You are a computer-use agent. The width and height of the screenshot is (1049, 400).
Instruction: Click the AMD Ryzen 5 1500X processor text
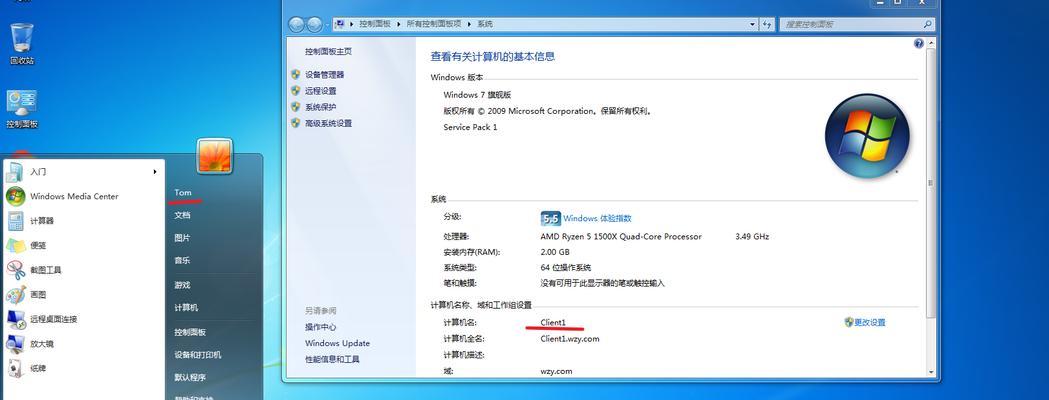(x=621, y=237)
